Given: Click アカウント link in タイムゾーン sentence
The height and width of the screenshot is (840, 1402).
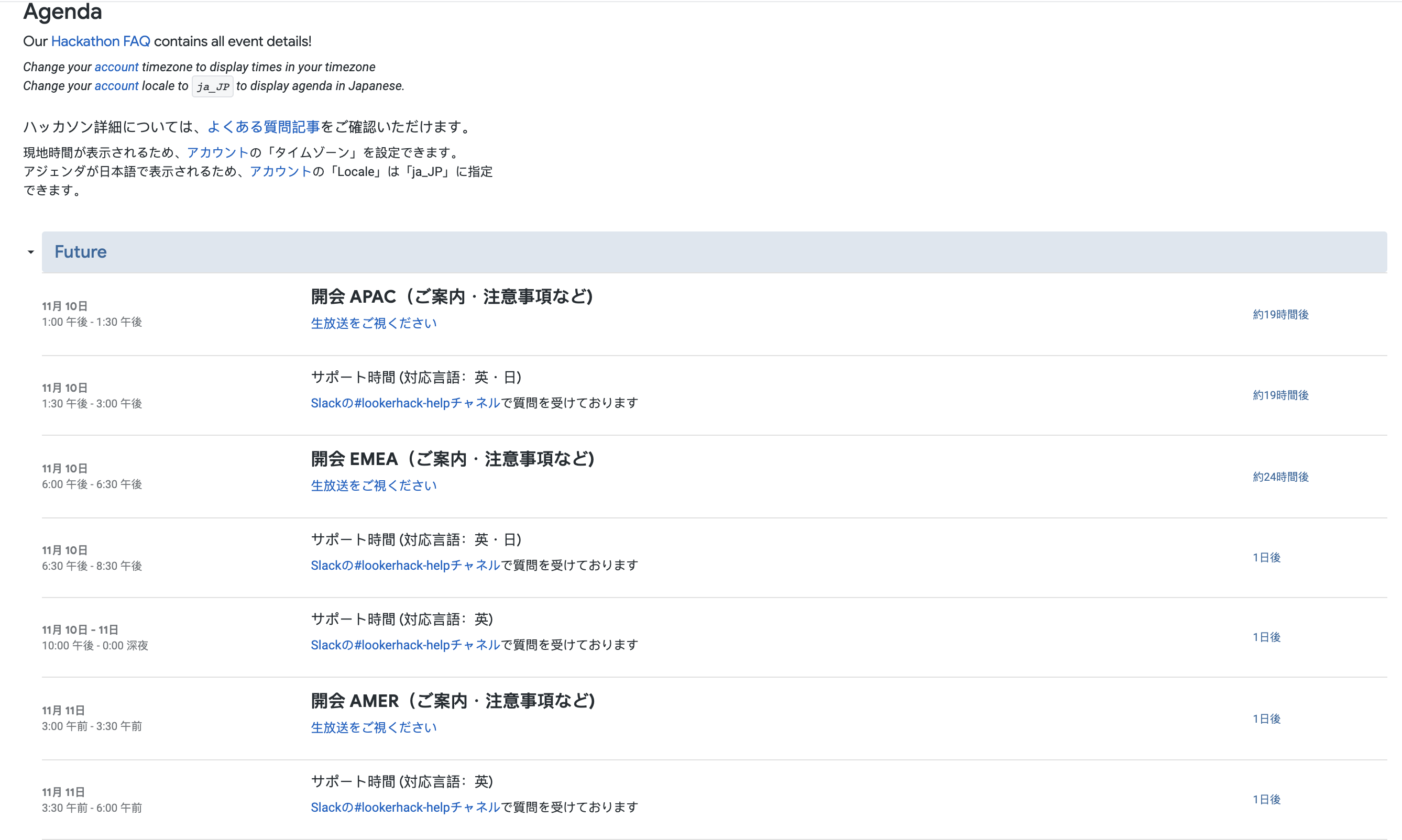Looking at the screenshot, I should (x=217, y=152).
